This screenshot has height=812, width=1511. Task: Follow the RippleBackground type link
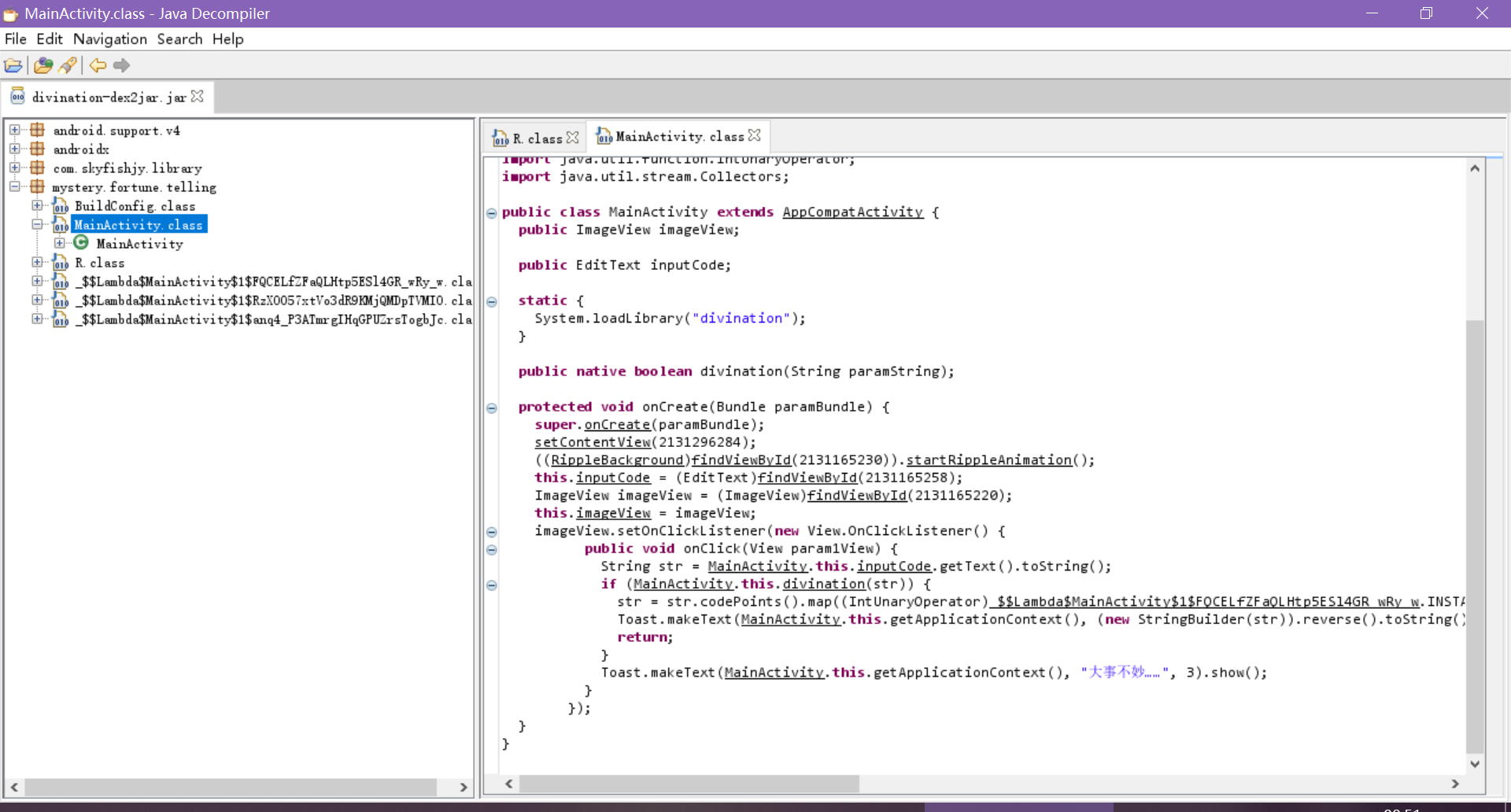point(617,460)
